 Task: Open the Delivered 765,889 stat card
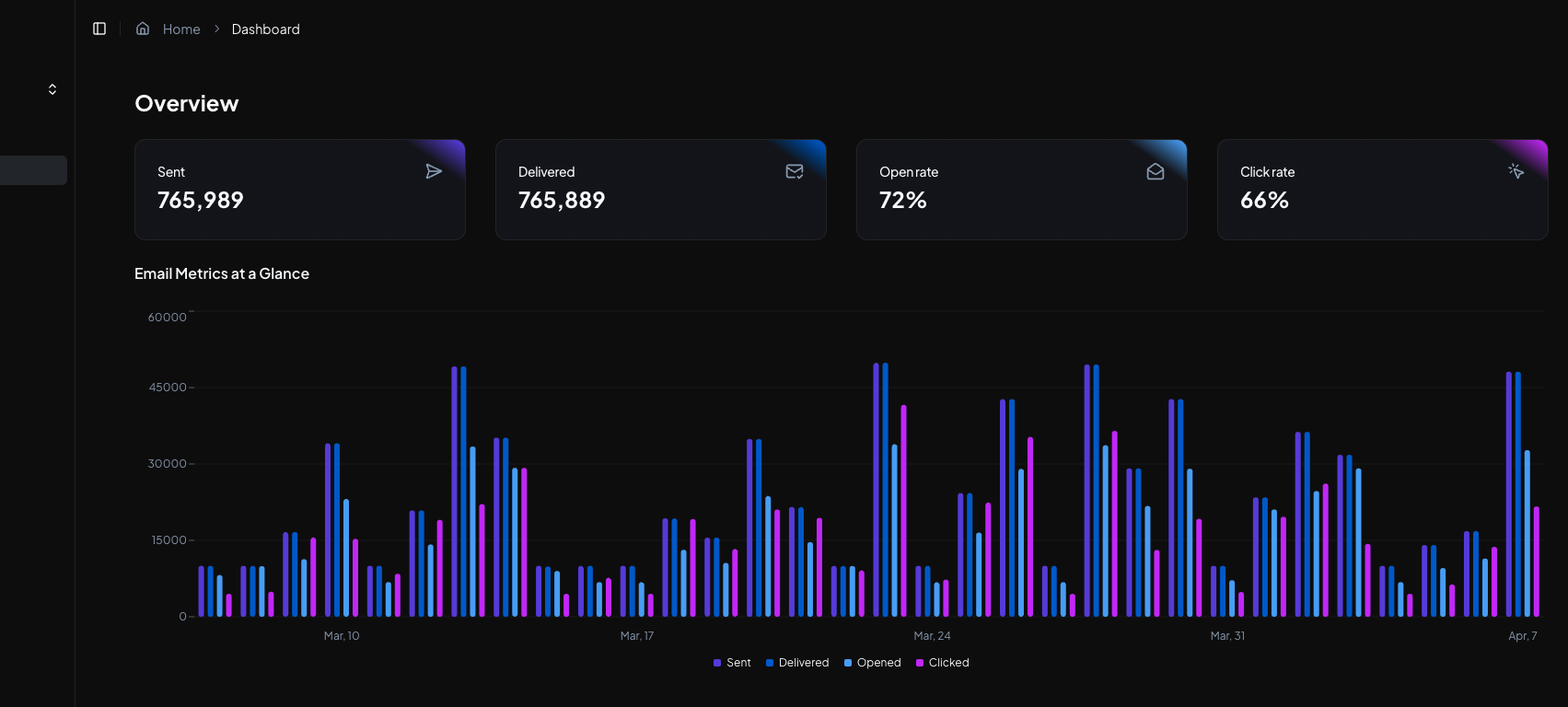660,190
